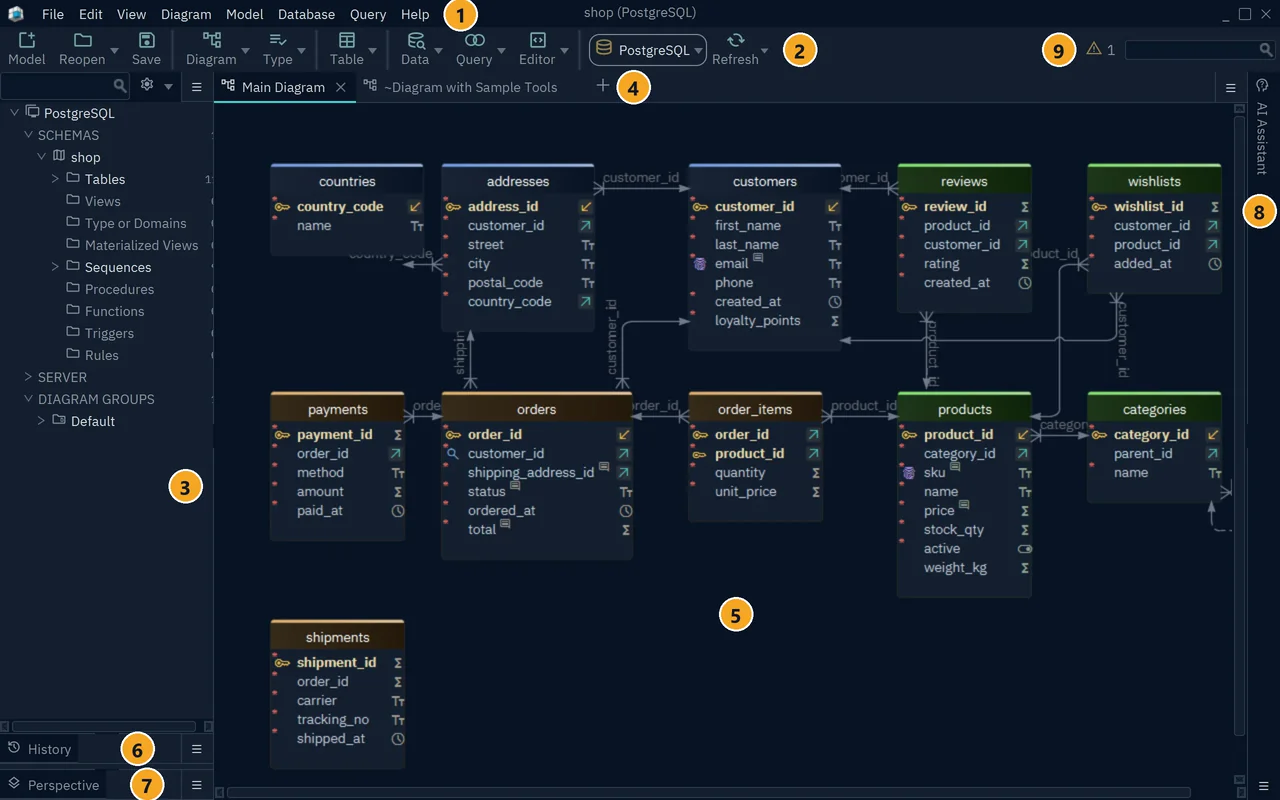Open the hamburger menu beside the tree panel gear
The height and width of the screenshot is (800, 1280).
point(197,86)
